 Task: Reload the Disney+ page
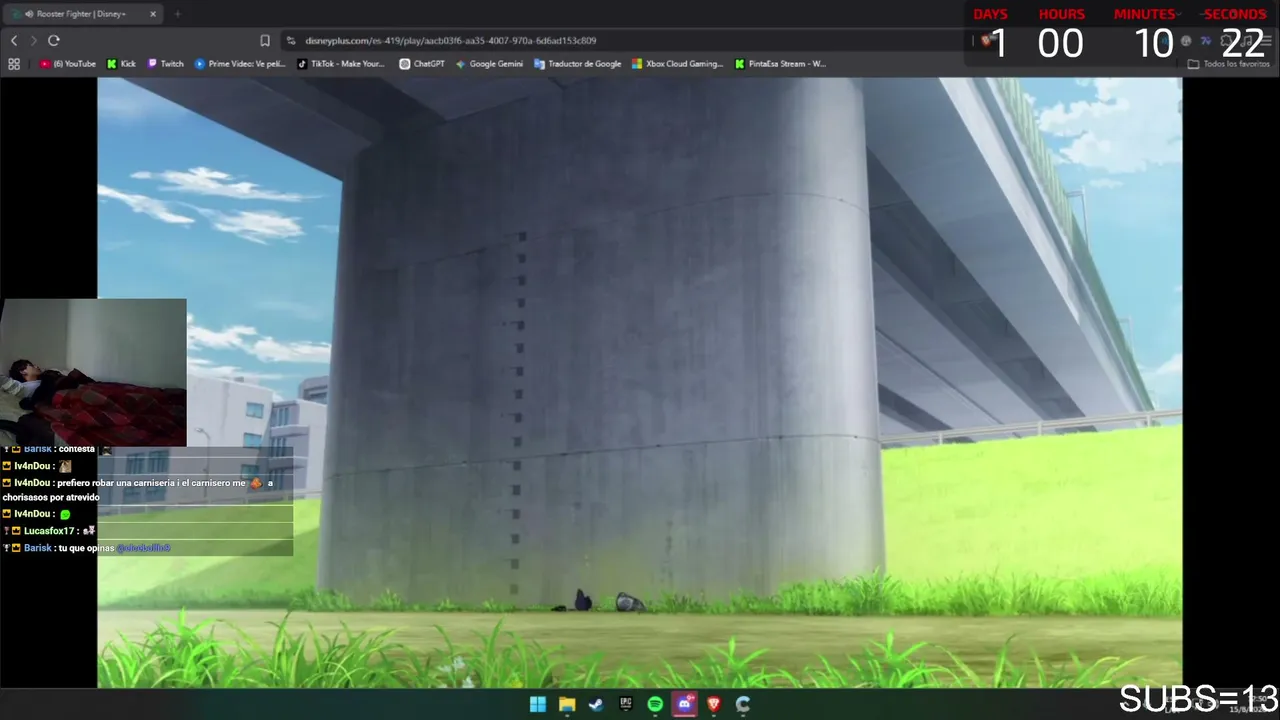point(54,40)
